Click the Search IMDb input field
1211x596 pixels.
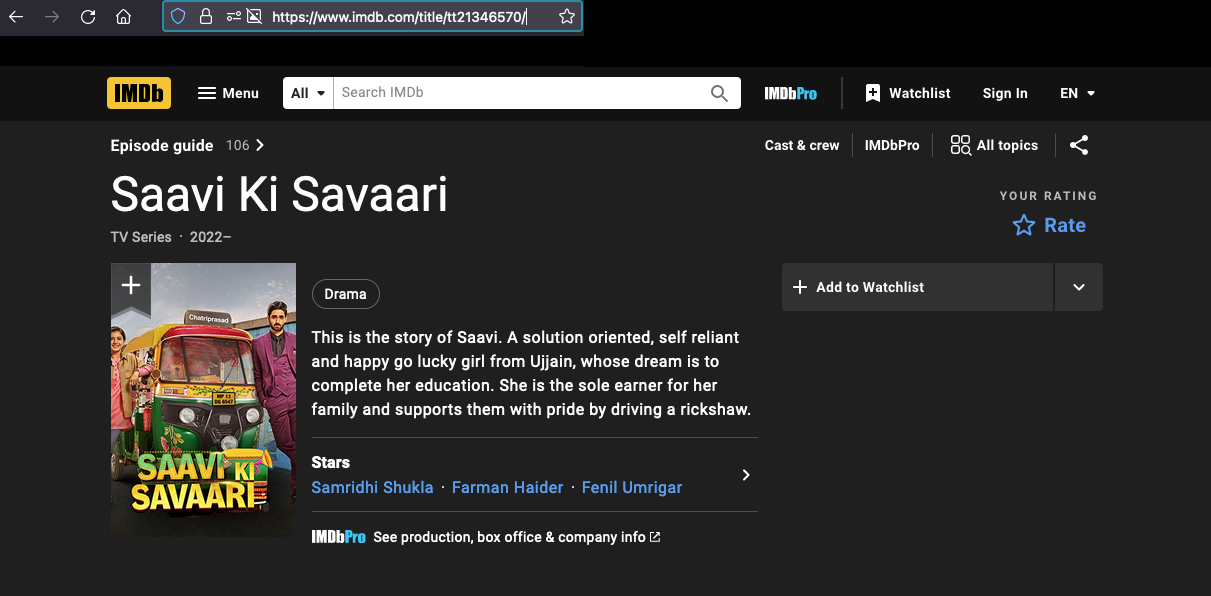pyautogui.click(x=520, y=93)
